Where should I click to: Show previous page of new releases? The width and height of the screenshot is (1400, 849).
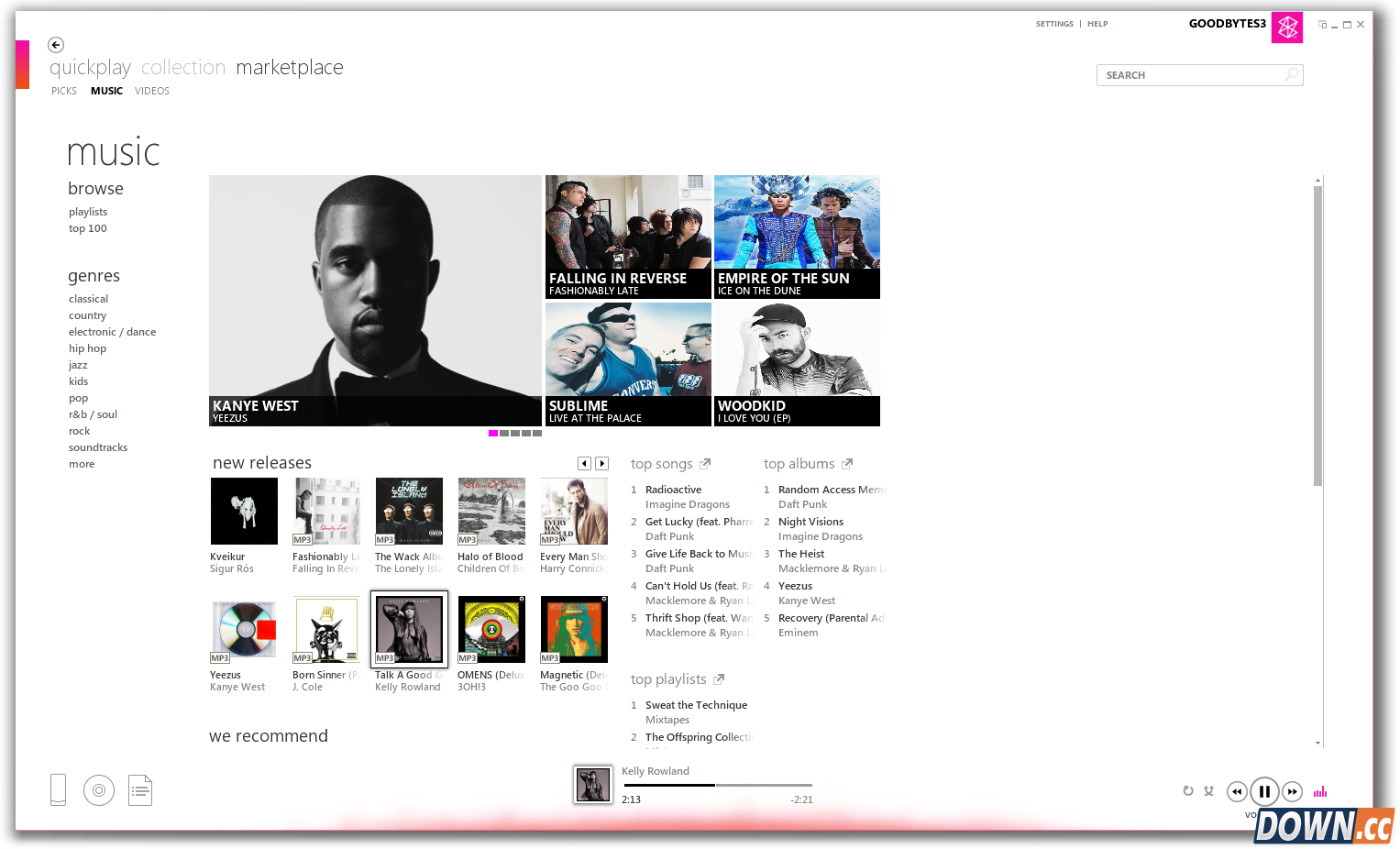coord(584,463)
